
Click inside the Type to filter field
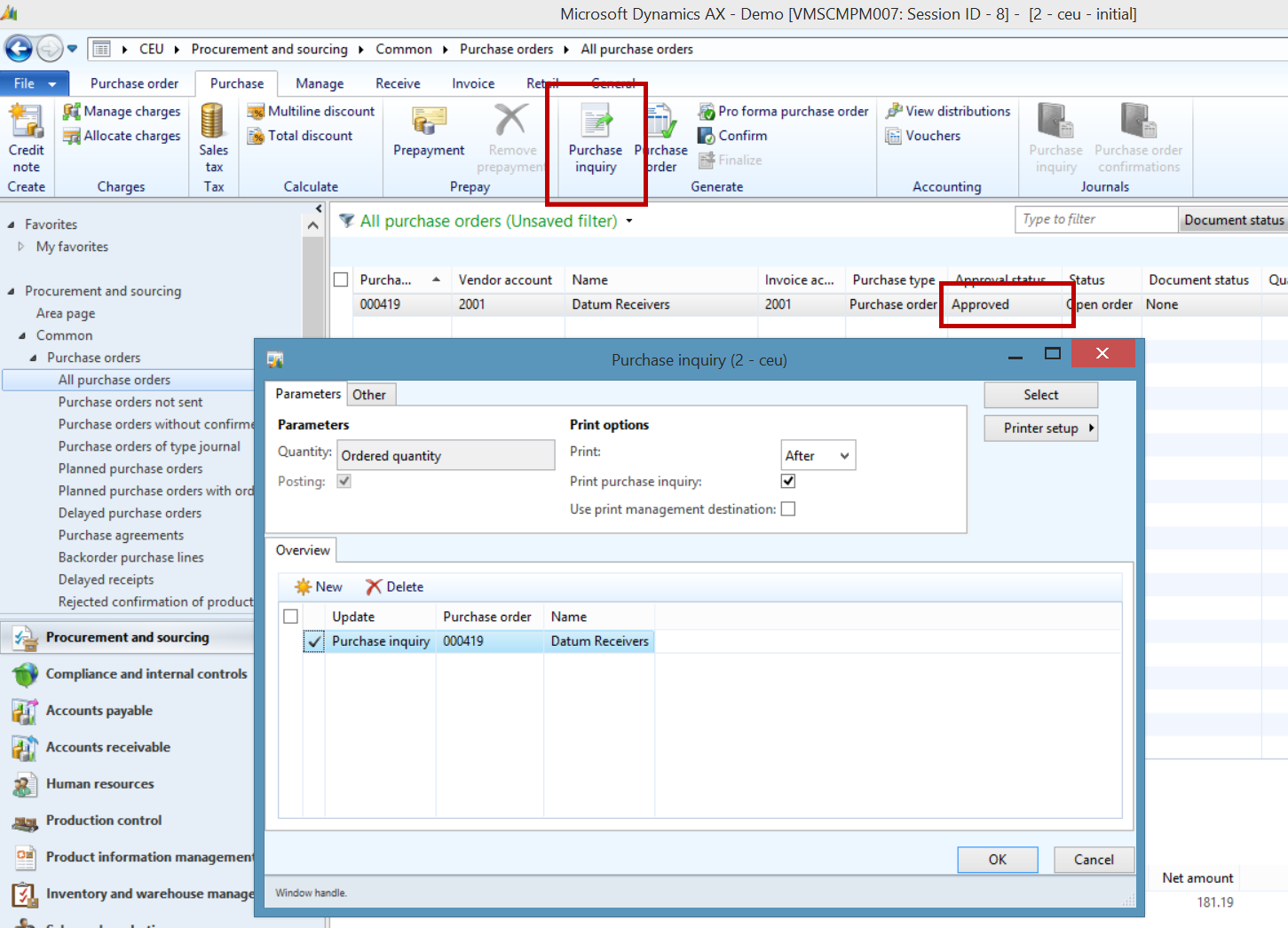(1095, 219)
